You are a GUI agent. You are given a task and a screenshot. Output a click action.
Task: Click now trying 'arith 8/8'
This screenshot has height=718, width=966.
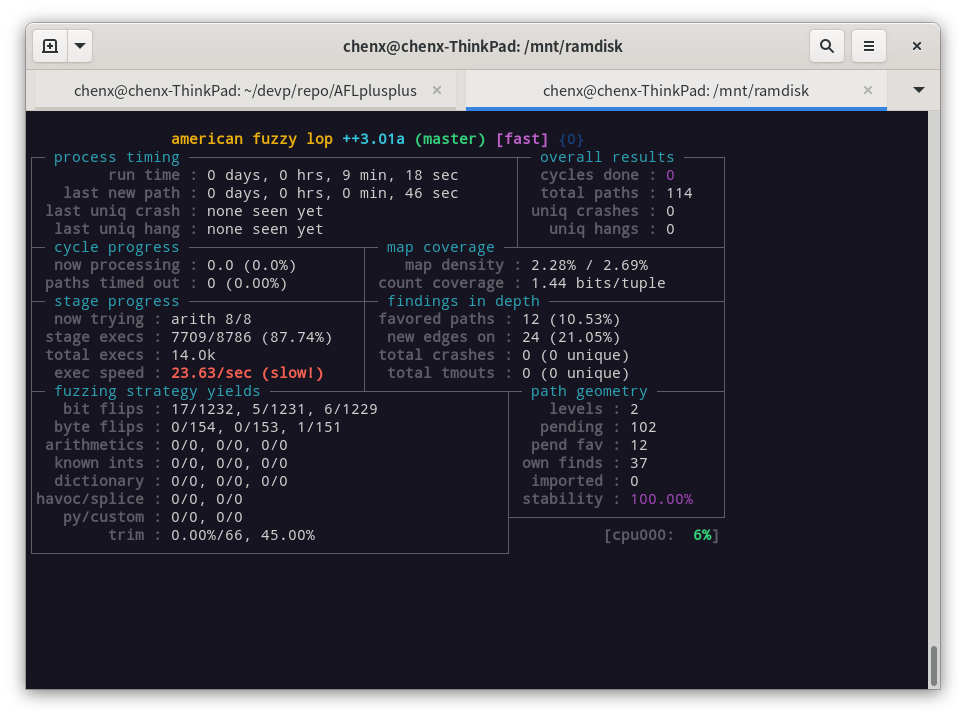click(x=211, y=319)
